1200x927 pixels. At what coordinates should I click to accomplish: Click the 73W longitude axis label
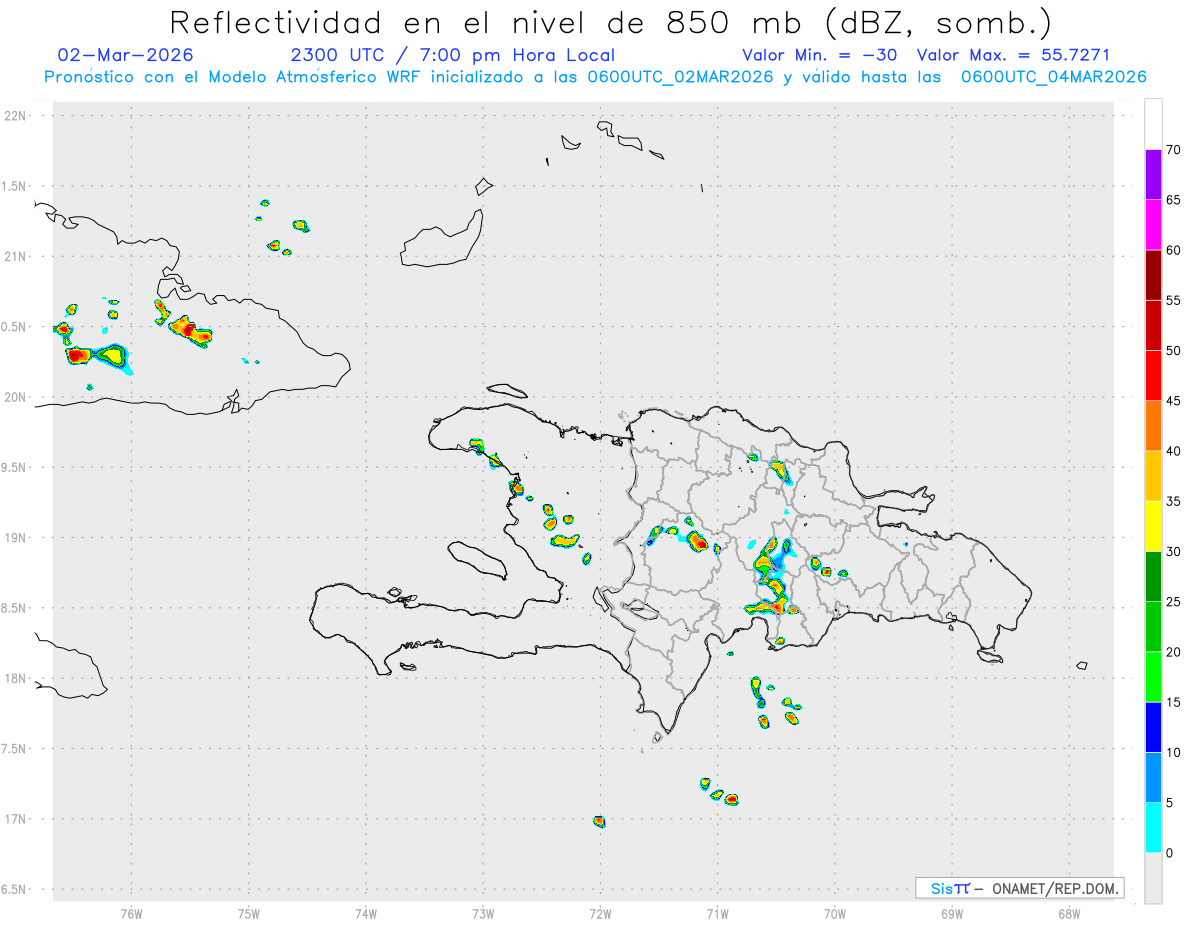483,913
